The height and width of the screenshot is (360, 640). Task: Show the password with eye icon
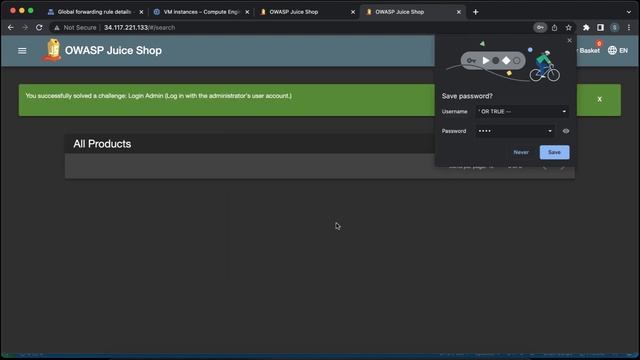pos(566,131)
